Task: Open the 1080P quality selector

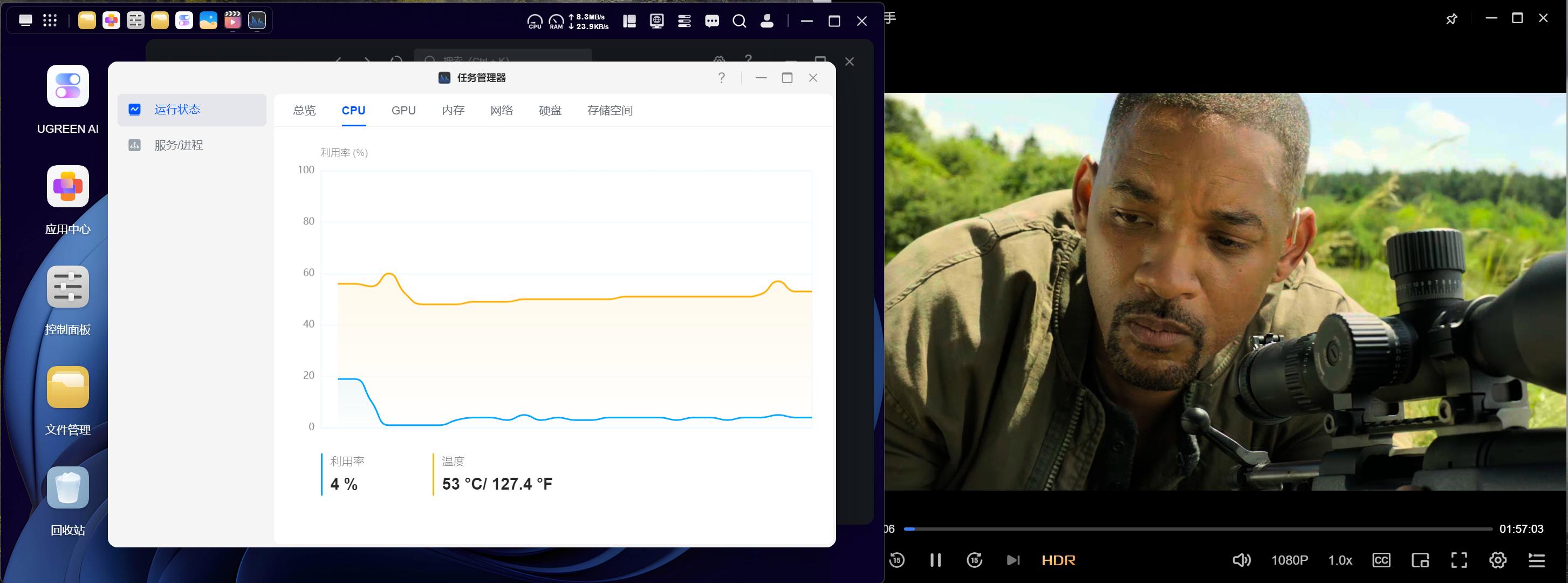Action: [1290, 560]
